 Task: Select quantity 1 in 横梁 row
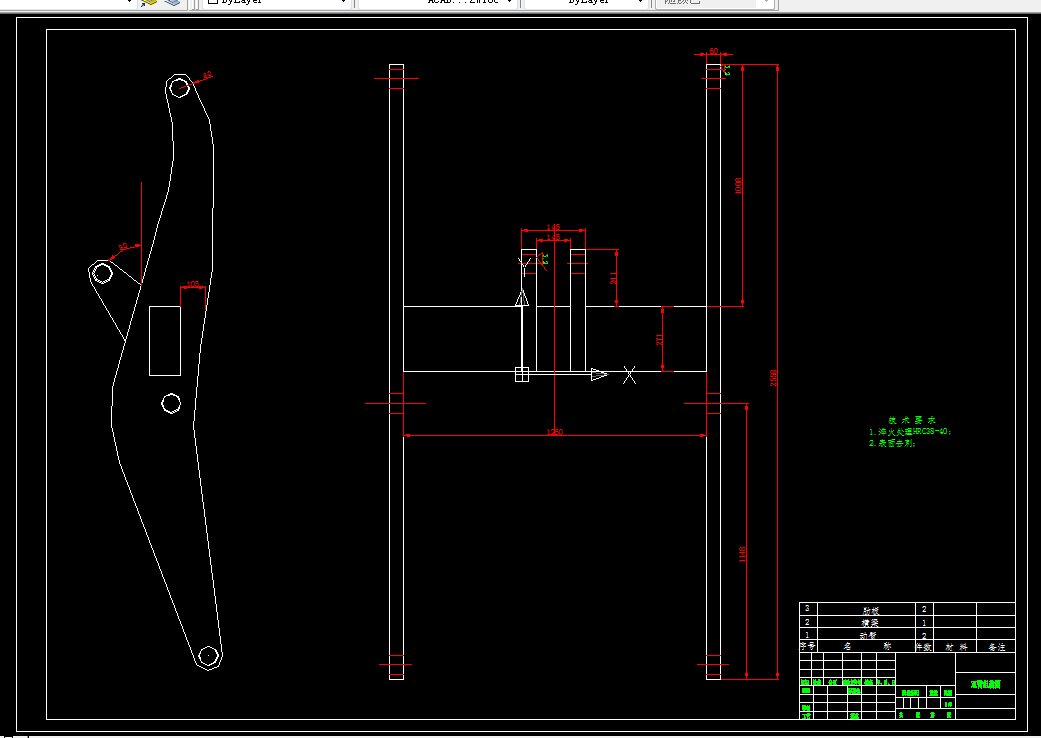click(923, 623)
